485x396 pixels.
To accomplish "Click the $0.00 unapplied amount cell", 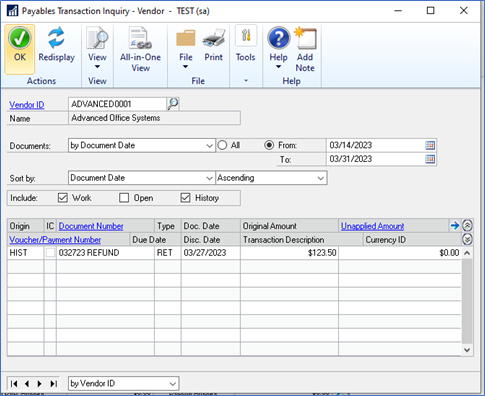I will [x=400, y=253].
